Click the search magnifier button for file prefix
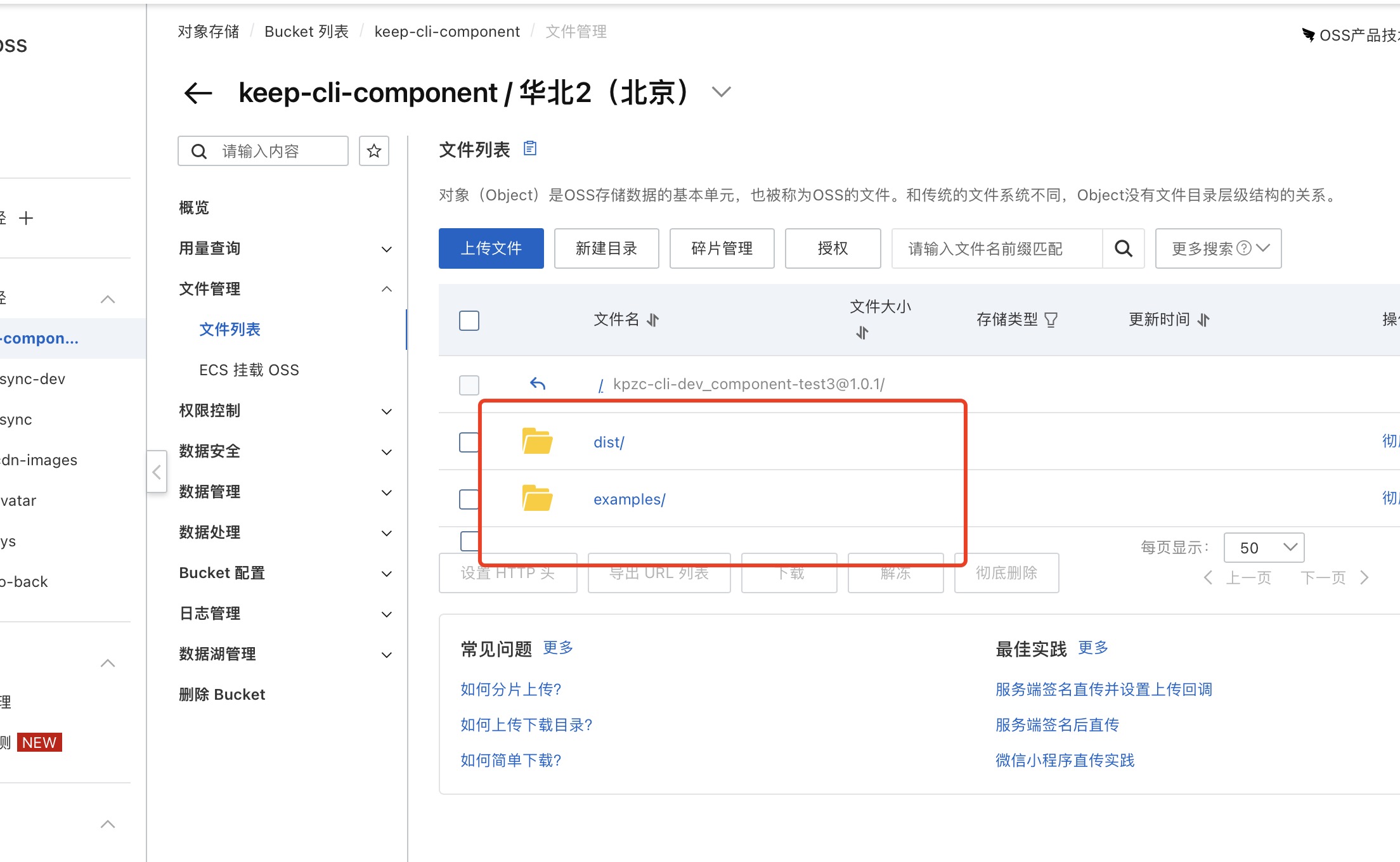 point(1124,248)
